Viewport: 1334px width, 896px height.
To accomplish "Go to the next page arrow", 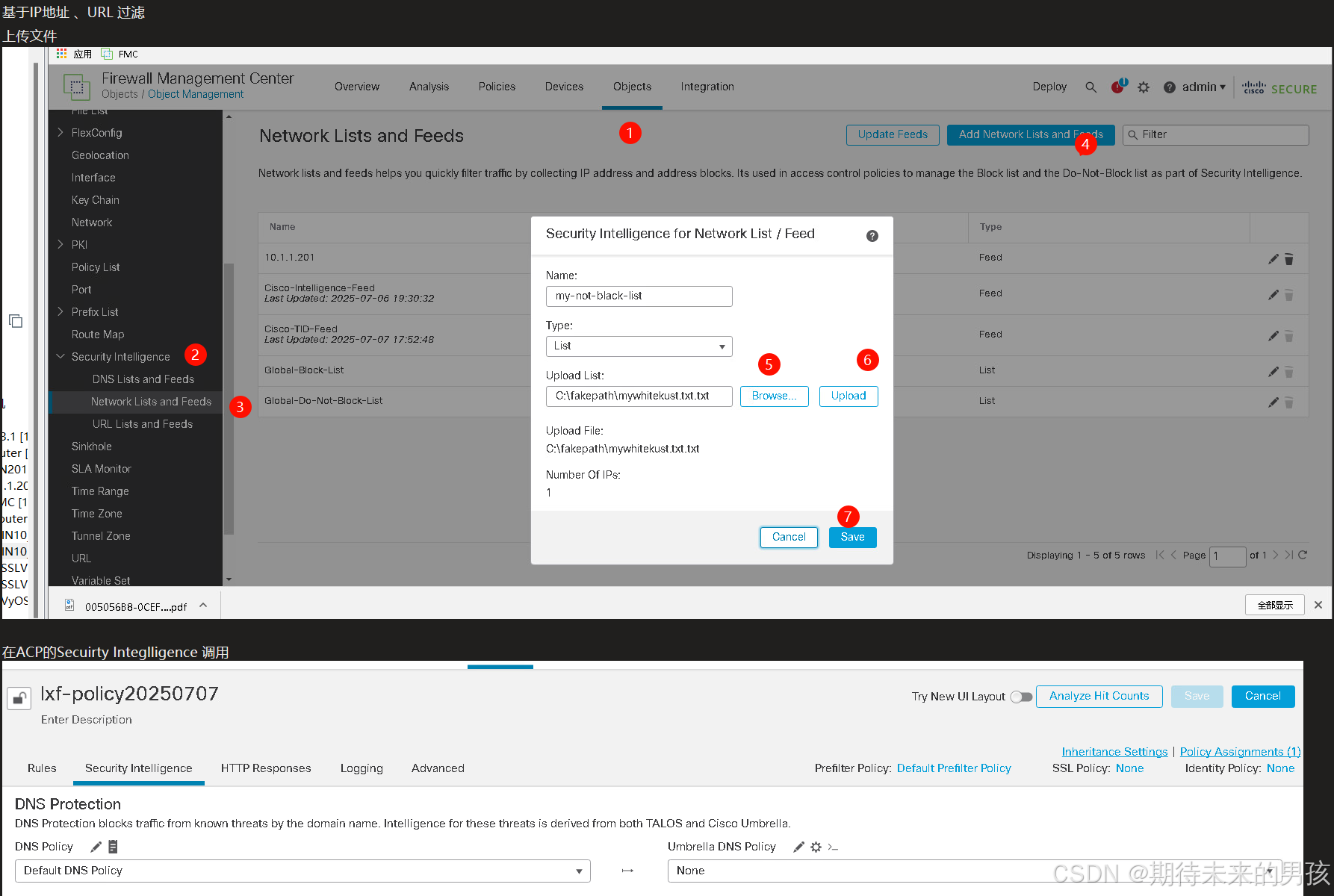I will [x=1276, y=555].
